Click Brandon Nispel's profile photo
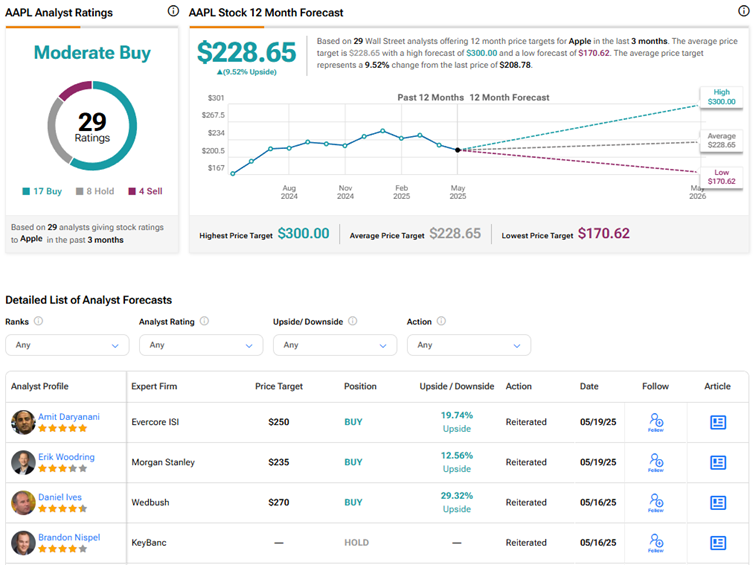The height and width of the screenshot is (565, 753). click(24, 543)
